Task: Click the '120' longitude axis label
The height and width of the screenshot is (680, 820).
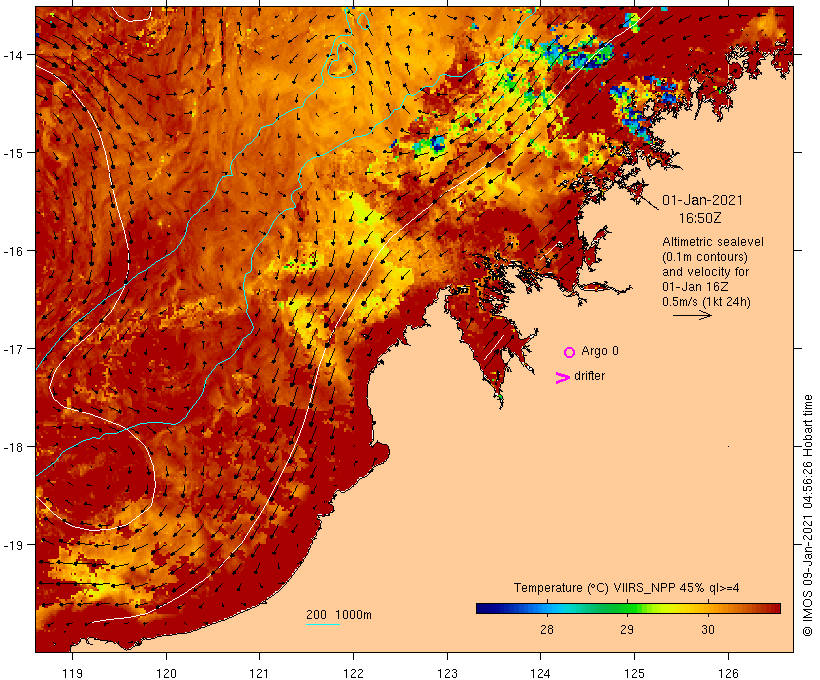Action: point(166,673)
